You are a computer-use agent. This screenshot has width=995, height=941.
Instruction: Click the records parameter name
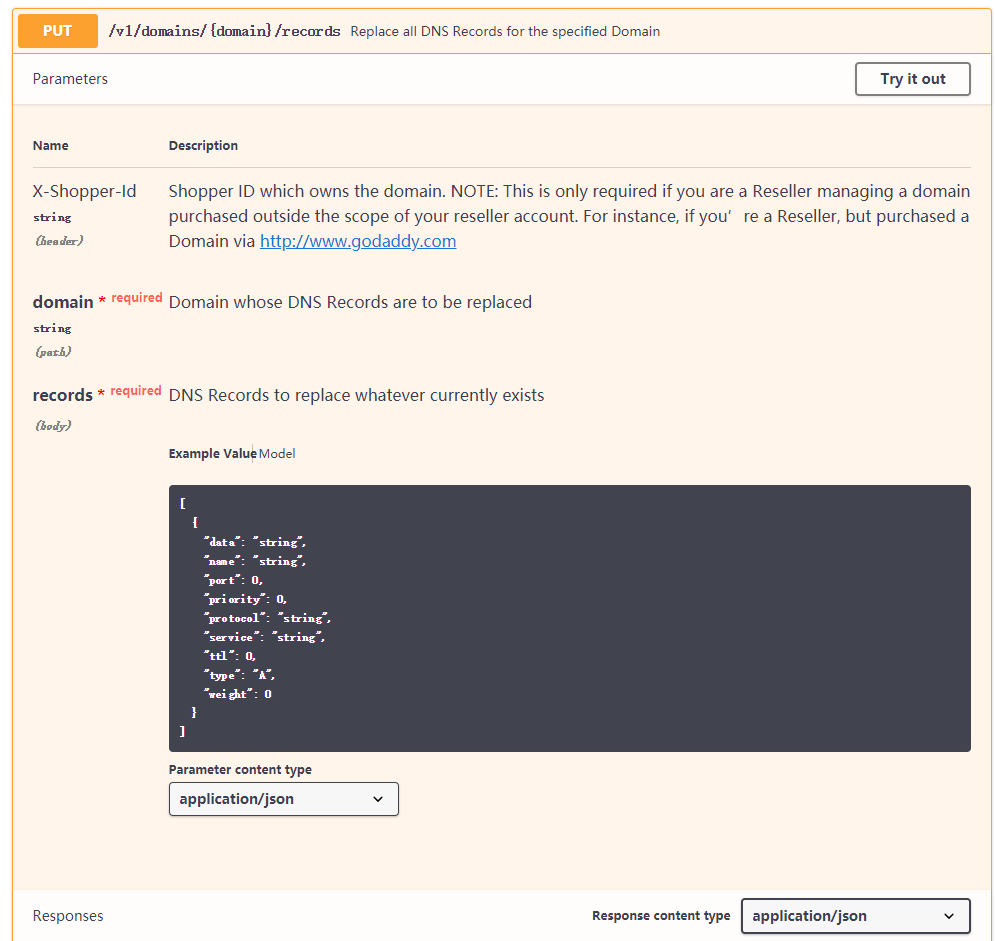tap(62, 395)
